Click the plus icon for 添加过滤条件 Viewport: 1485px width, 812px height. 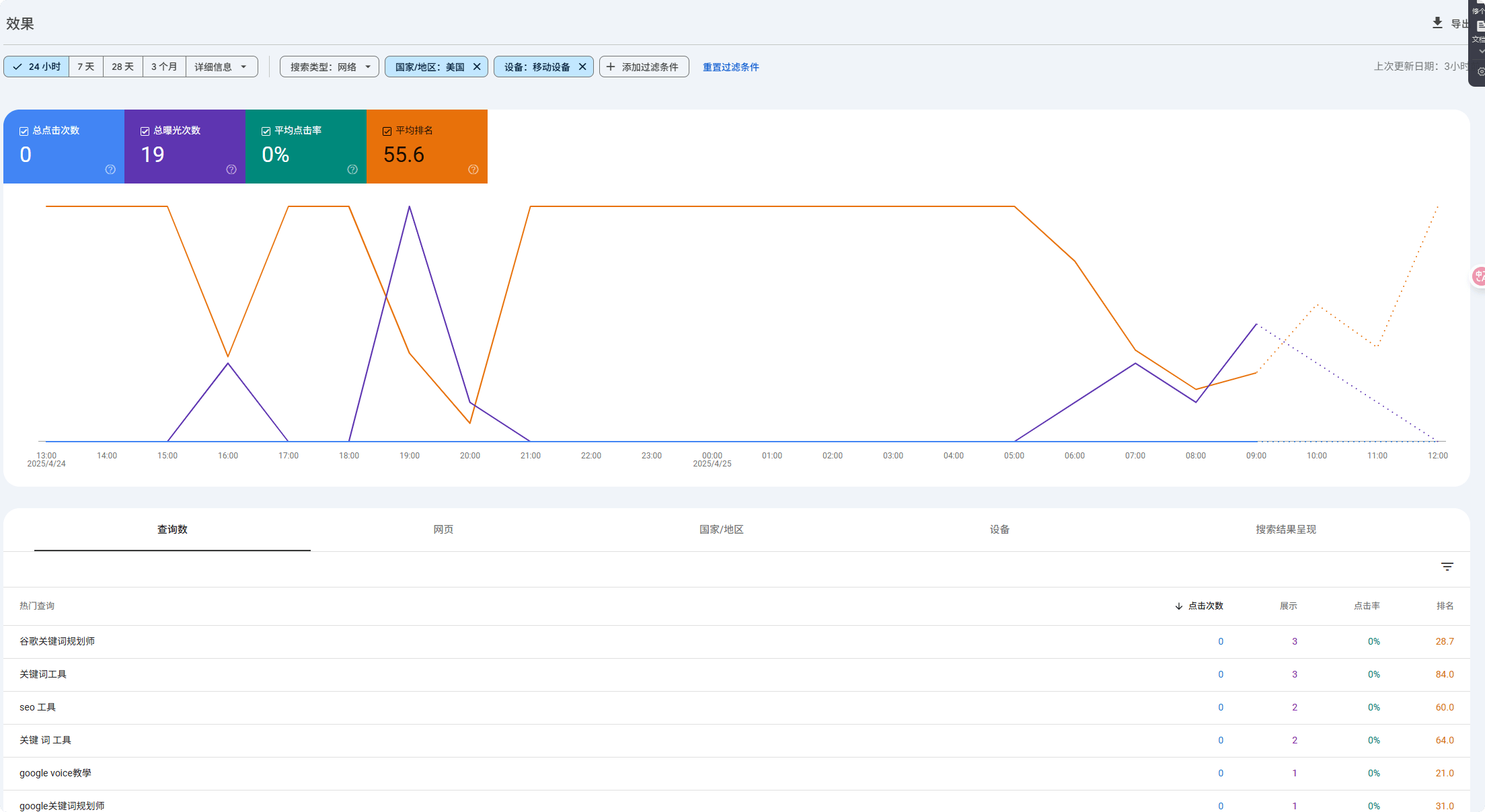pyautogui.click(x=611, y=67)
